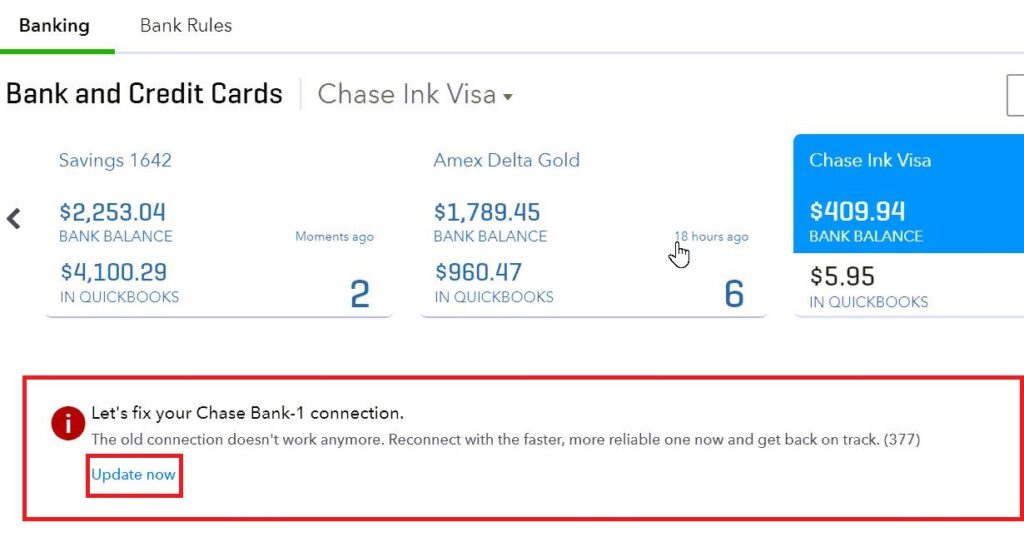Click the Savings $4,100.29 QuickBooks balance
This screenshot has width=1024, height=537.
[113, 272]
